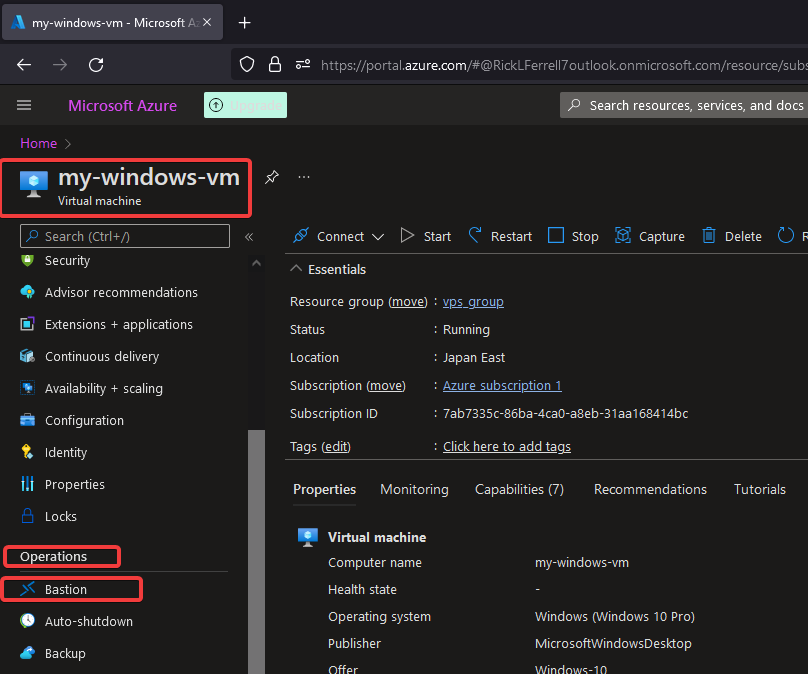Click the Delete trash icon
The width and height of the screenshot is (808, 674).
(709, 235)
